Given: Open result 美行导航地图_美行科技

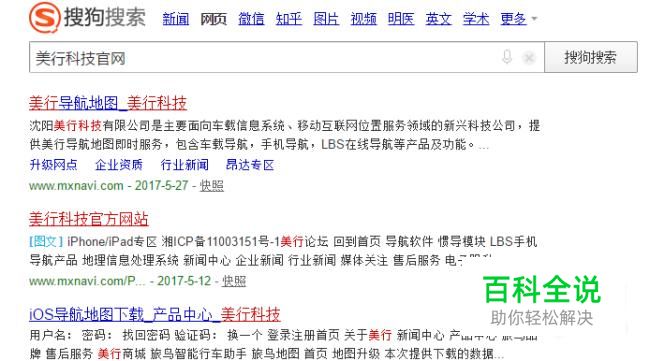Looking at the screenshot, I should [108, 103].
